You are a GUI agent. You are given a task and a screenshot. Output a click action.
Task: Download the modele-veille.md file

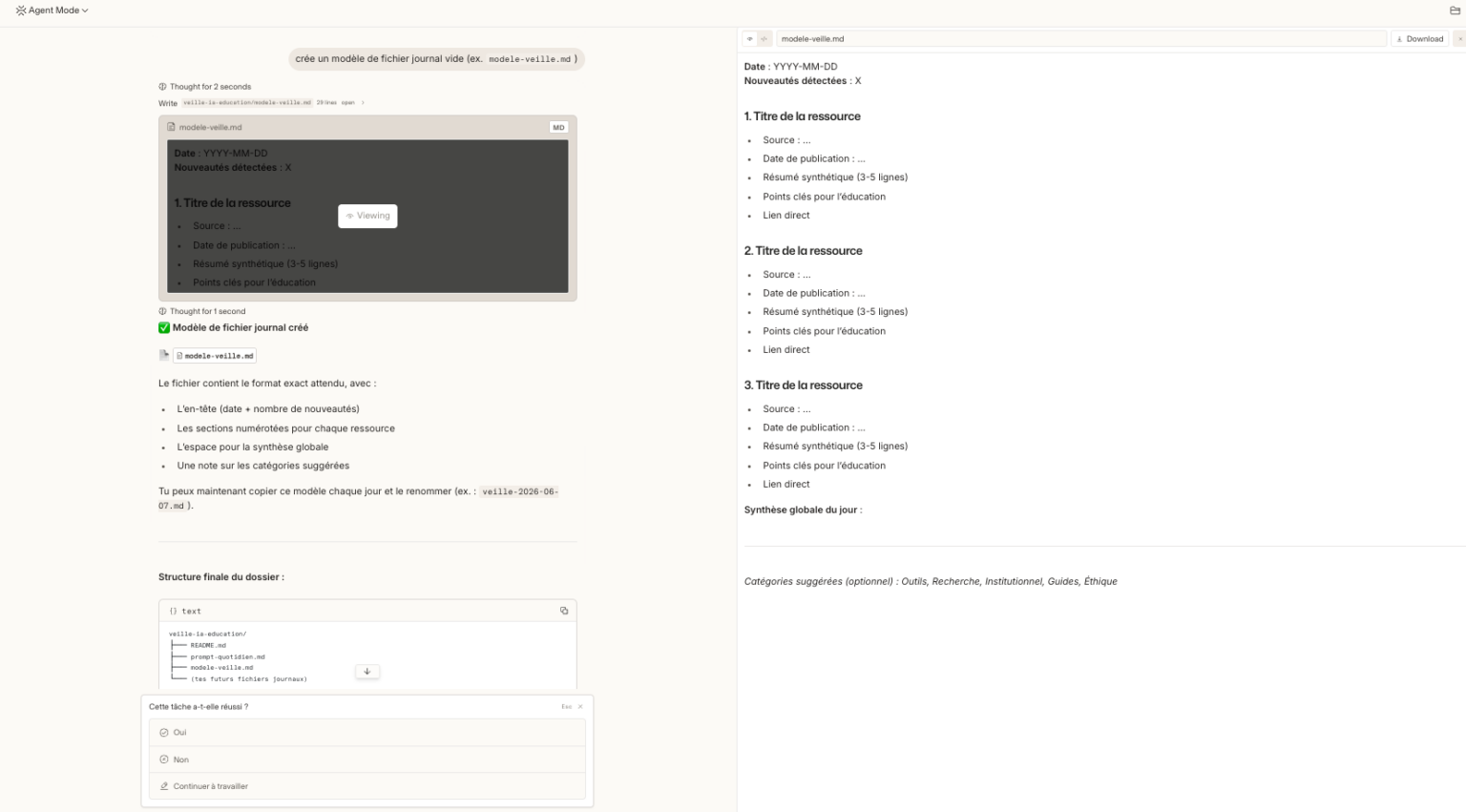[1419, 39]
